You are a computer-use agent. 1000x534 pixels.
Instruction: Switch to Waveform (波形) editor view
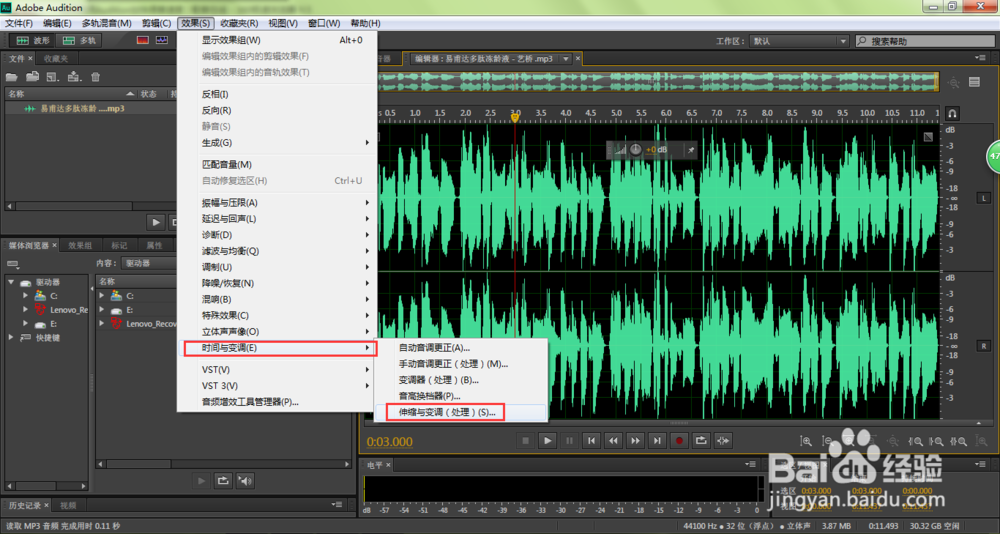tap(31, 41)
